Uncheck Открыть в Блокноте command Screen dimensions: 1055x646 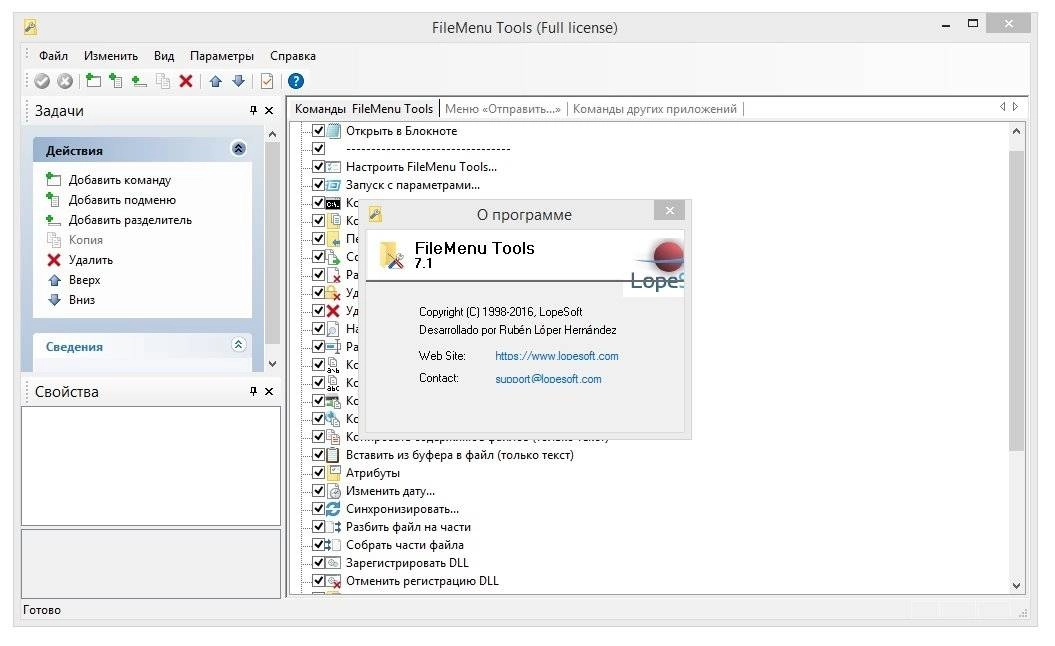319,131
